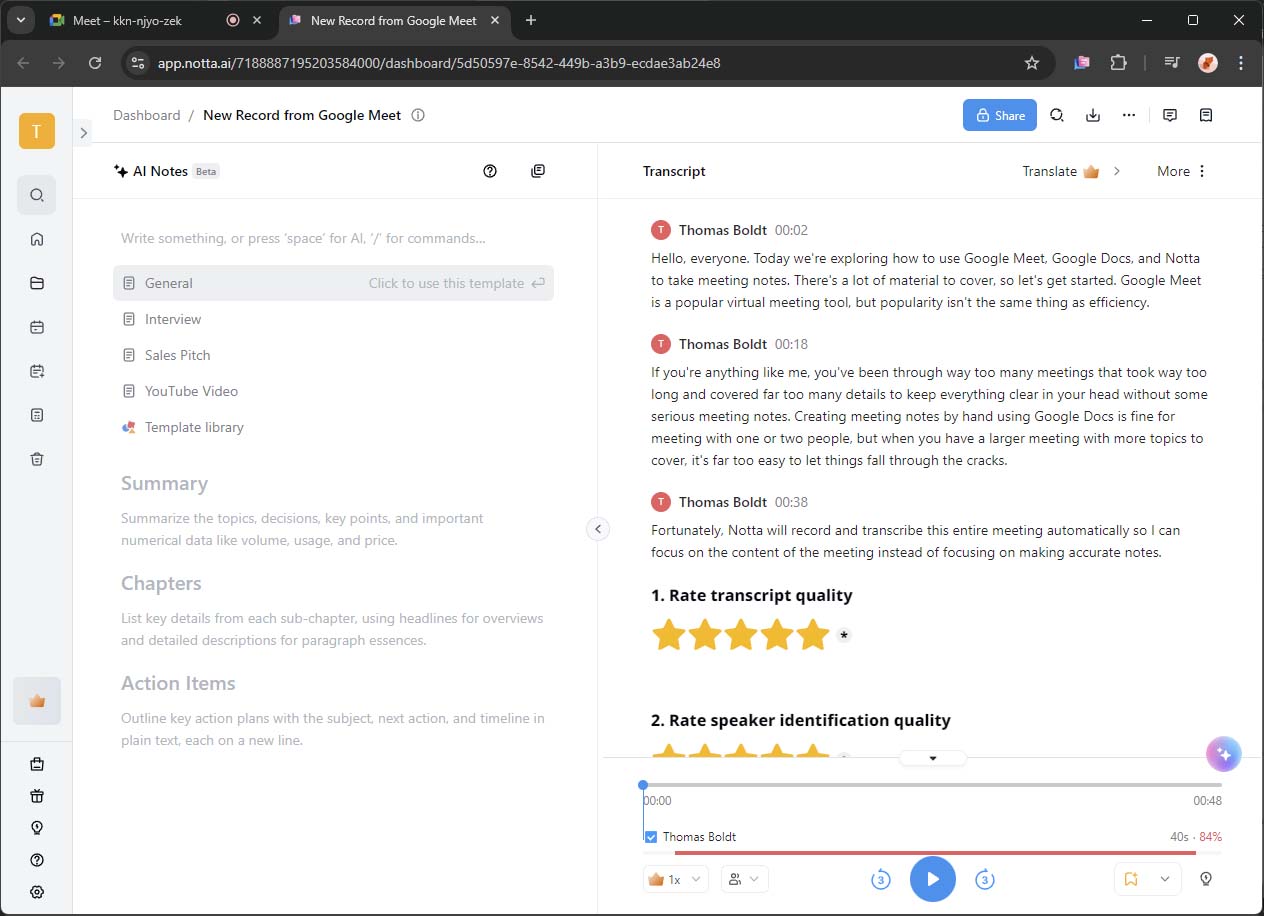Rate transcript quality with the fifth star
This screenshot has height=916, width=1264.
click(x=813, y=635)
